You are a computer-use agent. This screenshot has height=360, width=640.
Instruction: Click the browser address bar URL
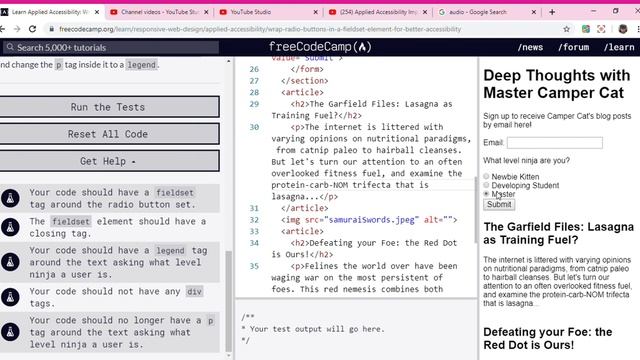pos(260,29)
